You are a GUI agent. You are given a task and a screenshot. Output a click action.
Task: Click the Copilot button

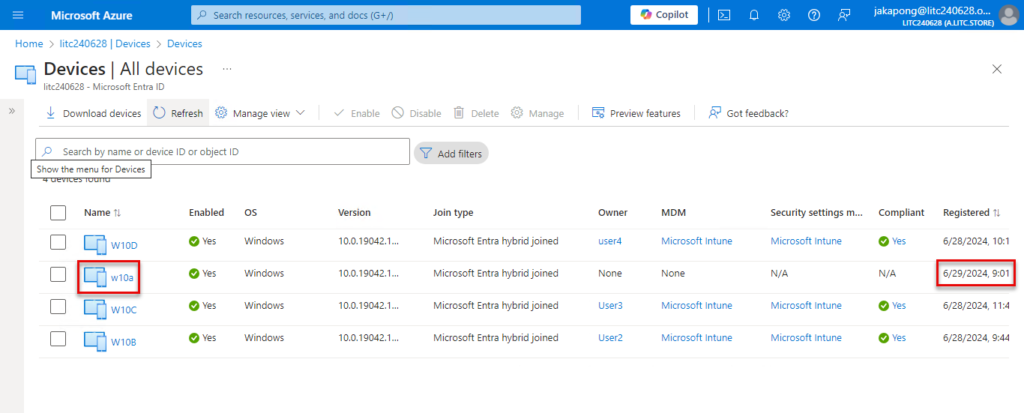(664, 15)
